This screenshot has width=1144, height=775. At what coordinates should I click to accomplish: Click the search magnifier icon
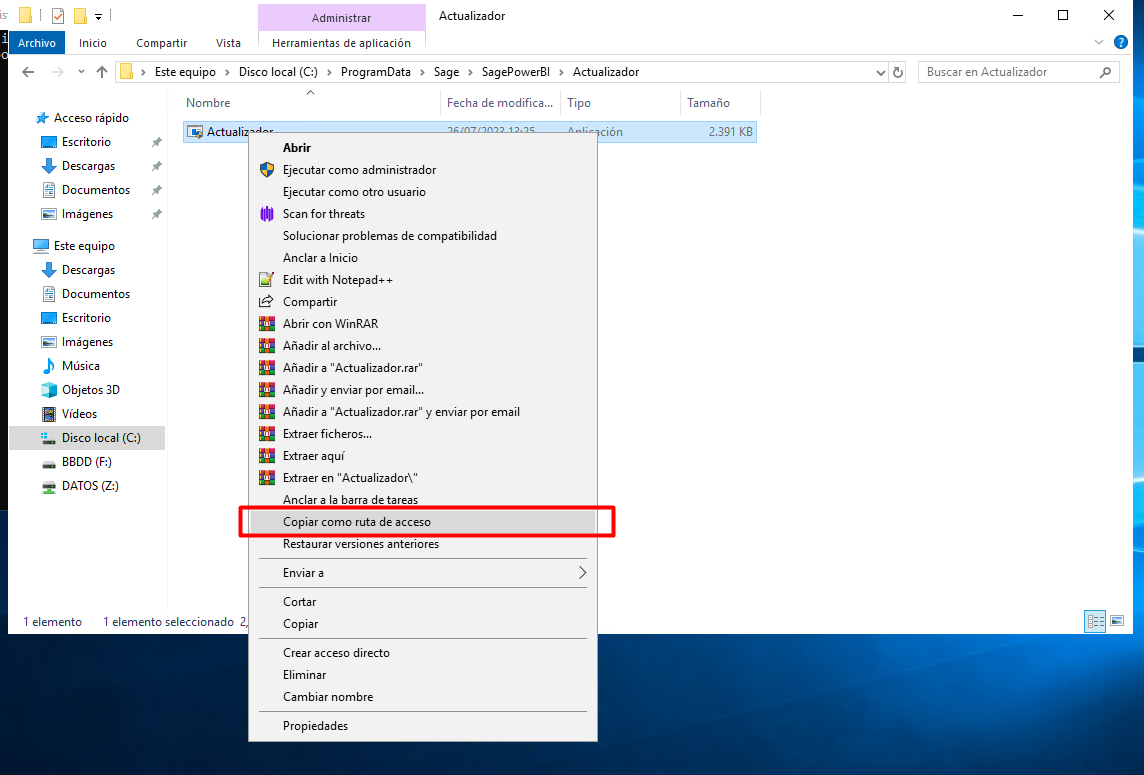1105,72
